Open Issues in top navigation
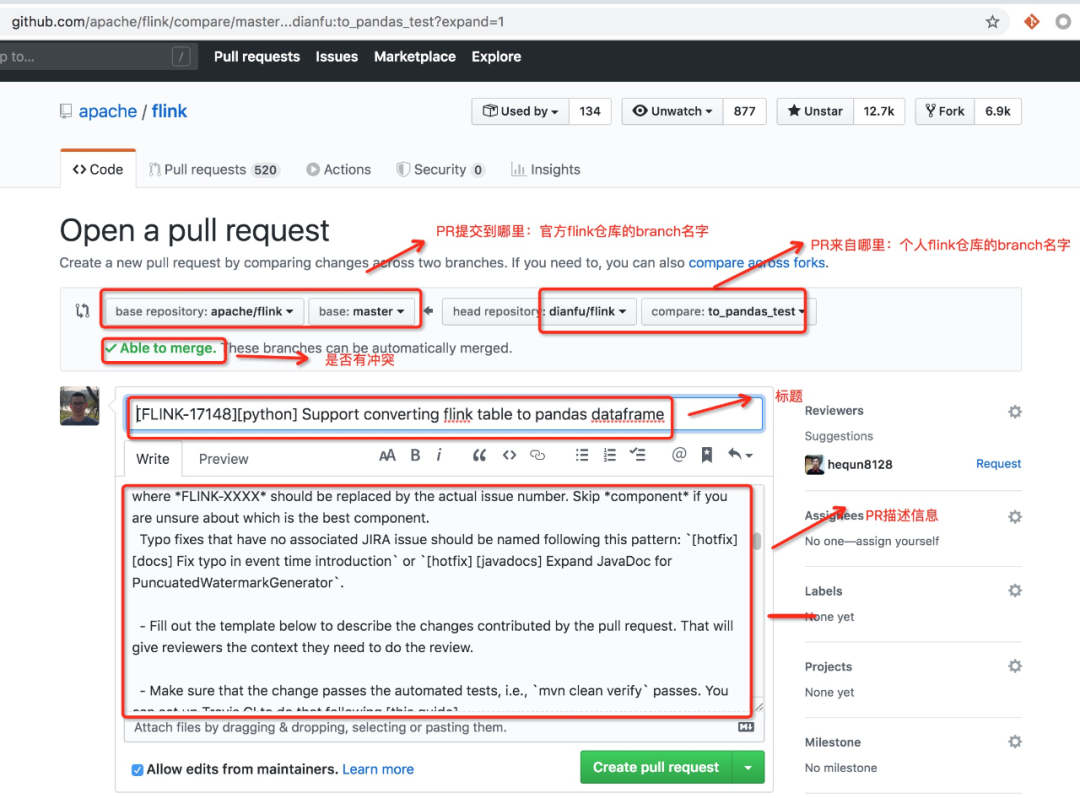The image size is (1080, 798). point(337,56)
